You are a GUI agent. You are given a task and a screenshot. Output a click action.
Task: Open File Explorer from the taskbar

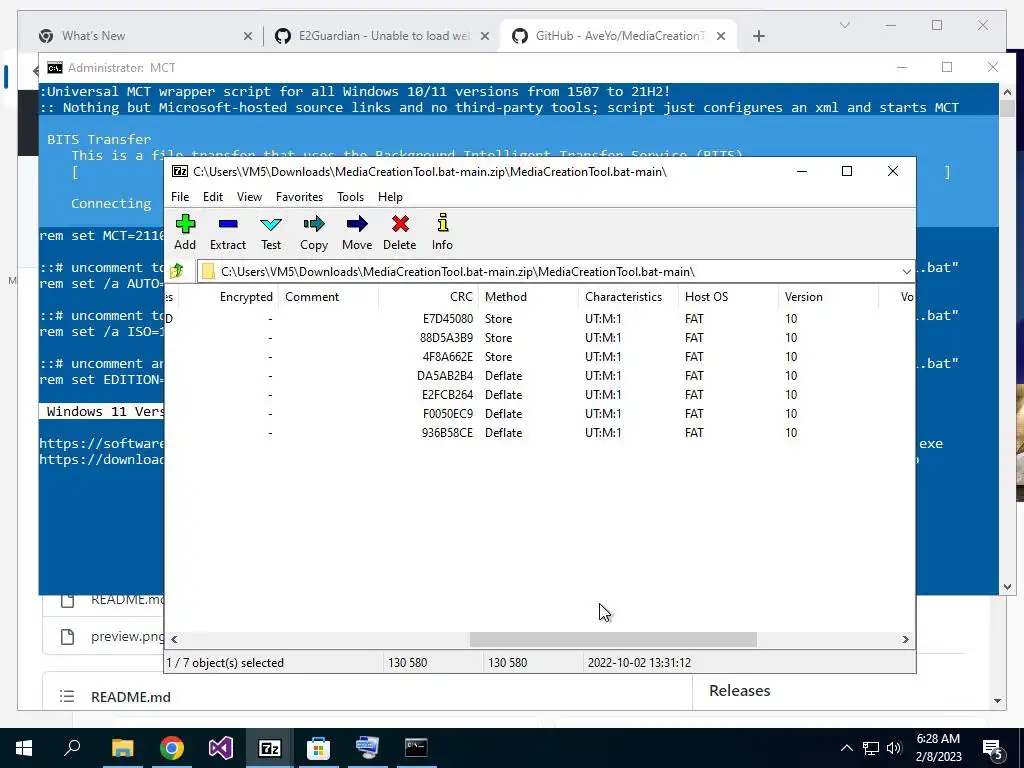pyautogui.click(x=122, y=748)
